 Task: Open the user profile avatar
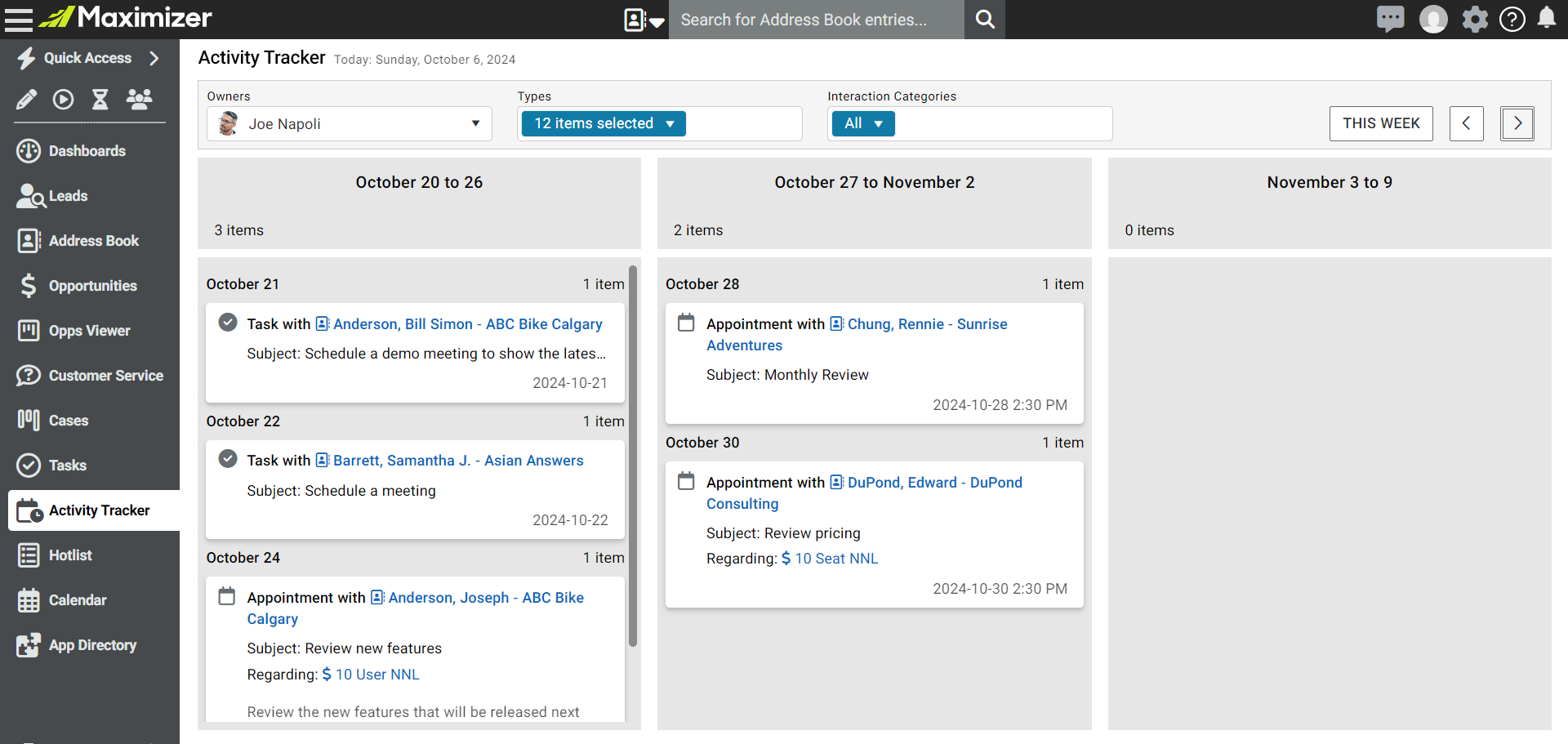click(1433, 19)
